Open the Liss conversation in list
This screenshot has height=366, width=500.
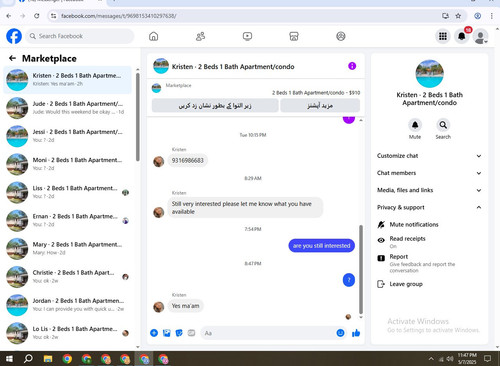(67, 192)
